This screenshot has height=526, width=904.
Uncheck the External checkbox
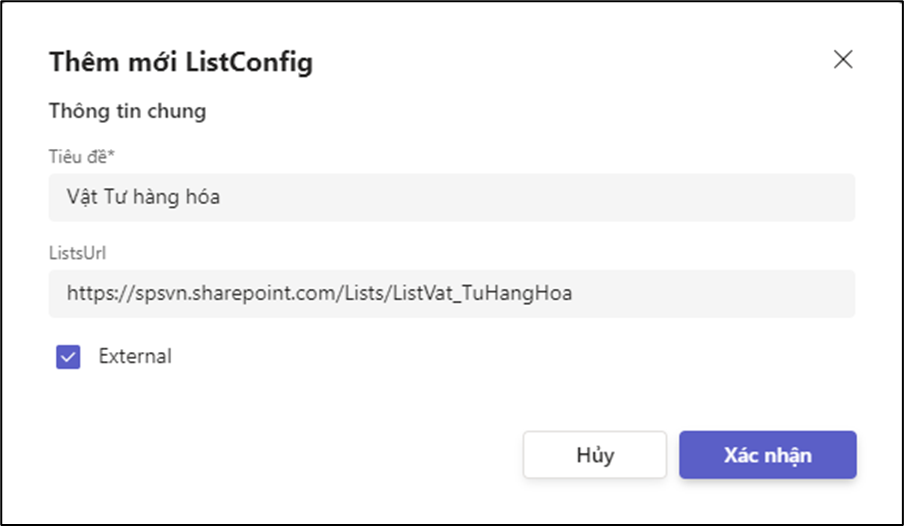(x=68, y=357)
